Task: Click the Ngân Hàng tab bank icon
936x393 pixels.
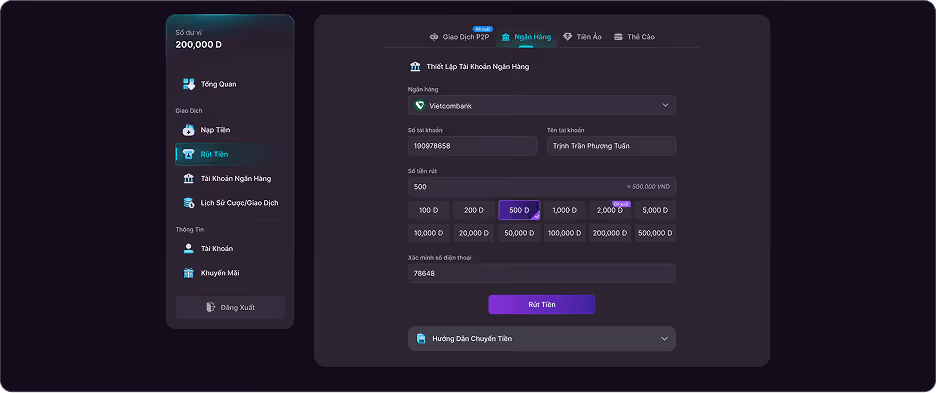Action: [x=506, y=37]
